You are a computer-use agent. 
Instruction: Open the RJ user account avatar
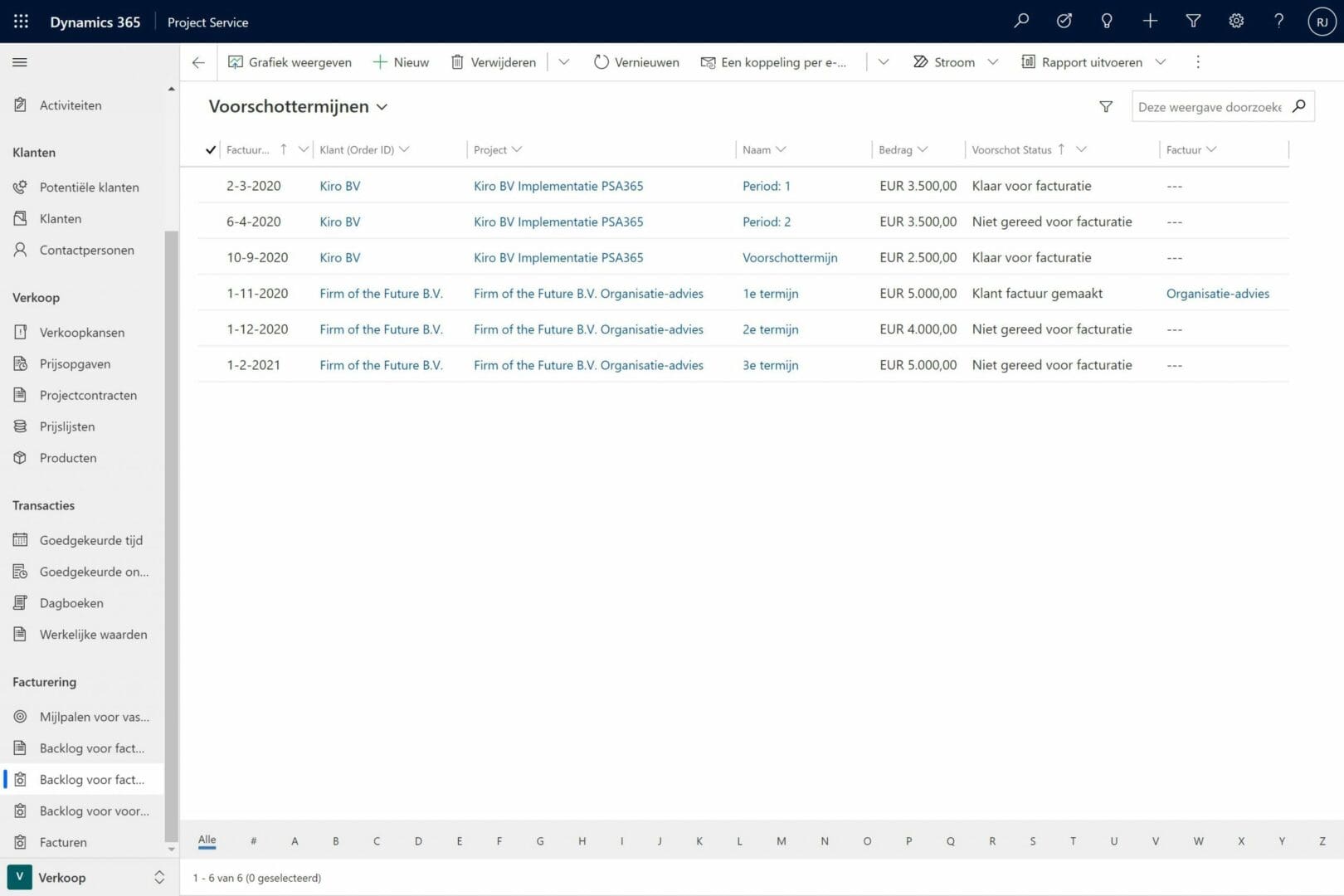(x=1322, y=22)
